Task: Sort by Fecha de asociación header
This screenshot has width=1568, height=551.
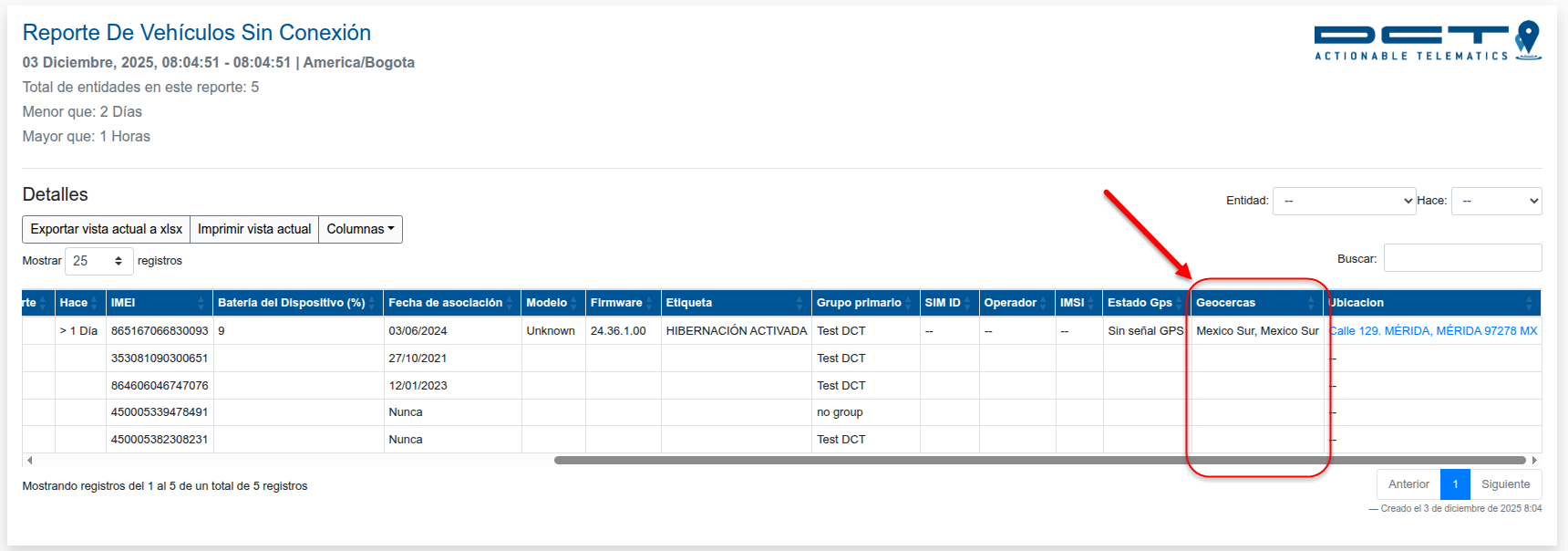Action: pos(450,303)
